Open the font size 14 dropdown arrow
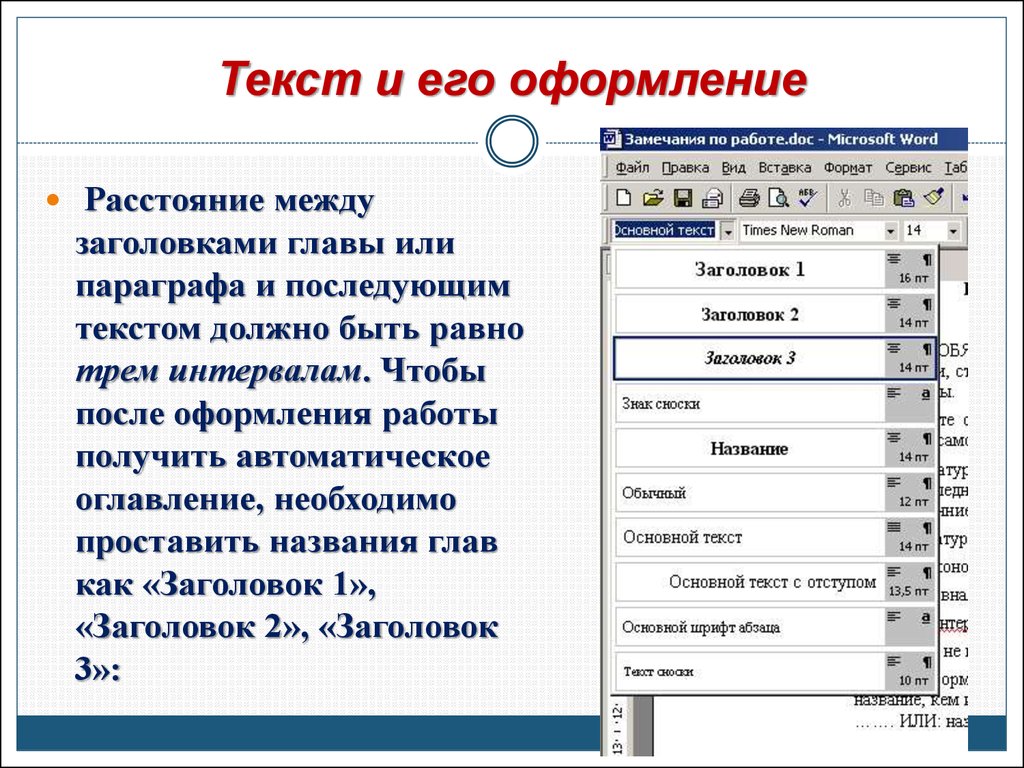This screenshot has width=1024, height=768. coord(953,231)
